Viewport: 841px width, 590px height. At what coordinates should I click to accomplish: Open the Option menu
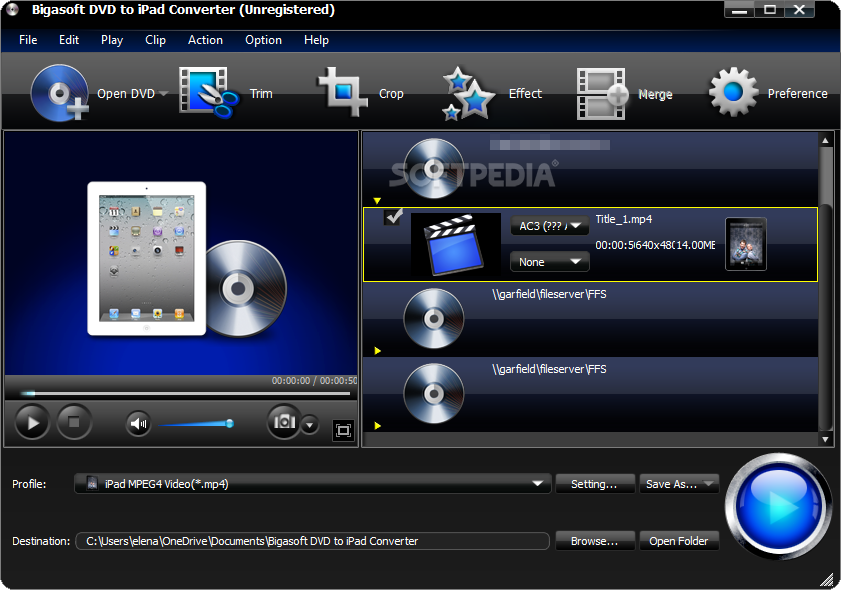pyautogui.click(x=263, y=40)
